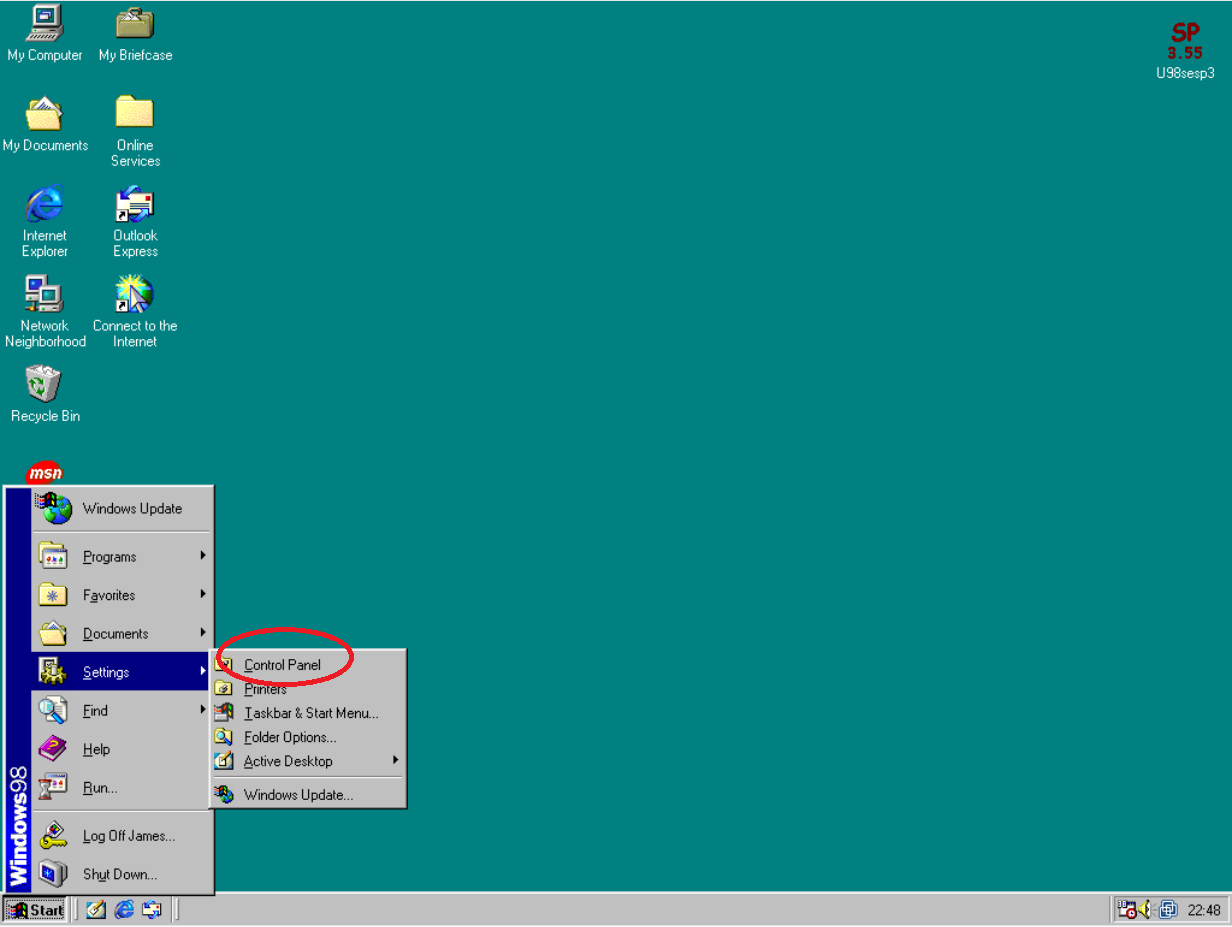
Task: Choose Folder Options in Settings submenu
Action: pyautogui.click(x=290, y=737)
